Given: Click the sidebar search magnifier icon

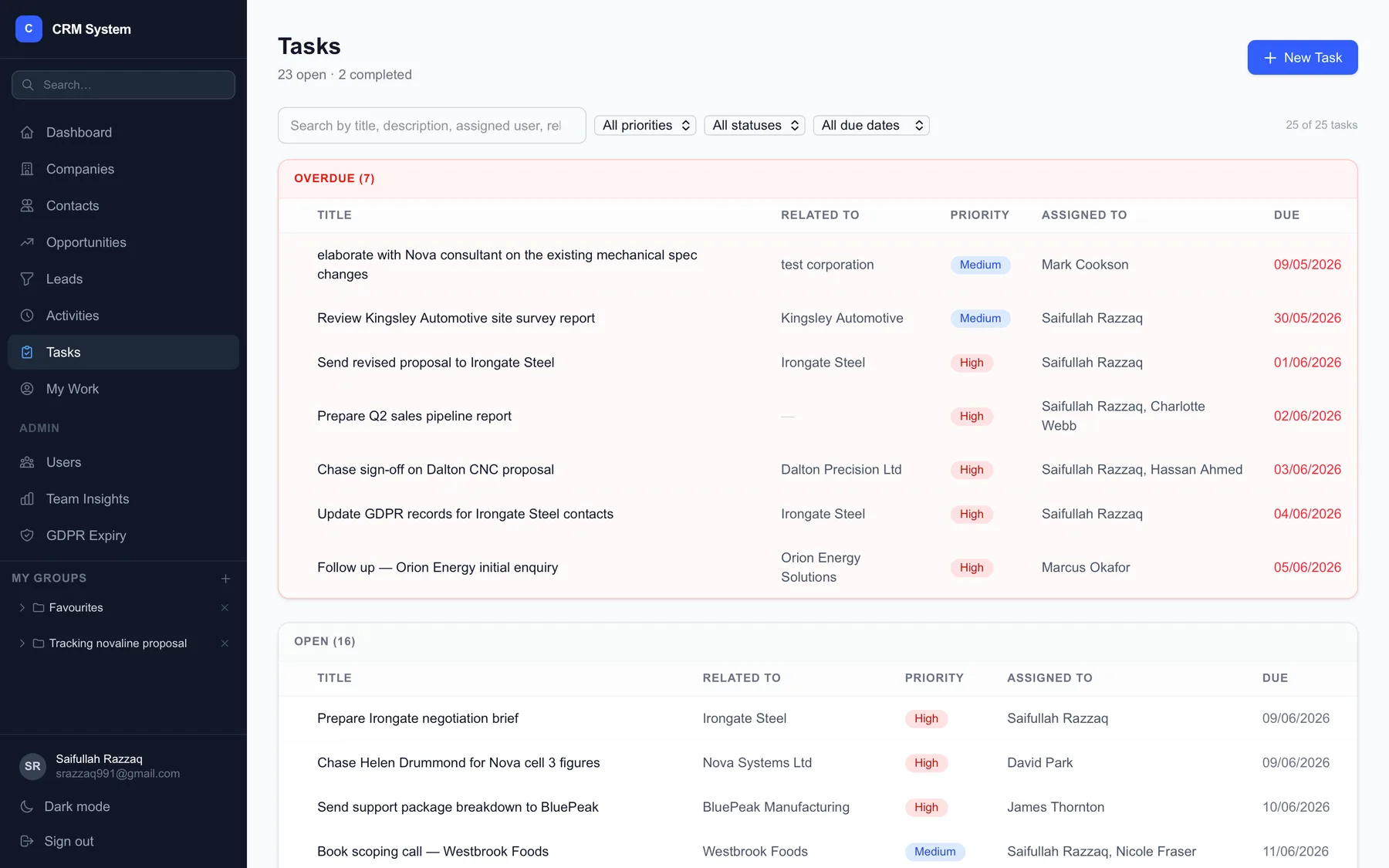Looking at the screenshot, I should [28, 85].
